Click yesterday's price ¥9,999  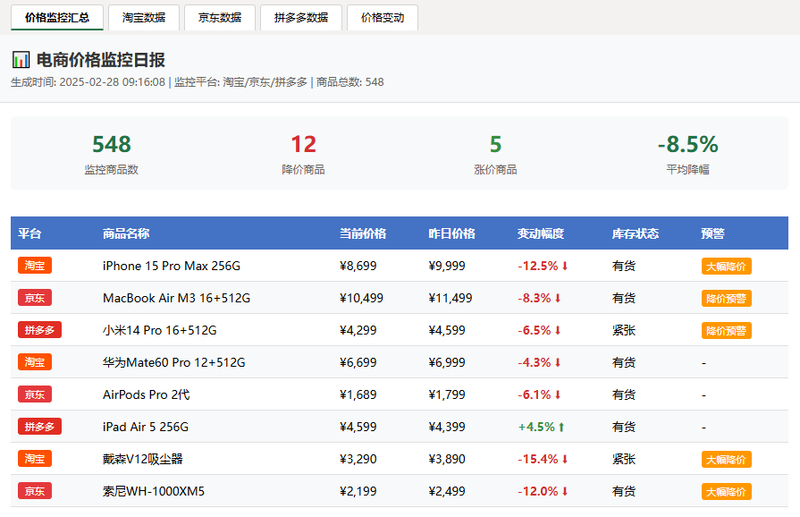tap(447, 266)
